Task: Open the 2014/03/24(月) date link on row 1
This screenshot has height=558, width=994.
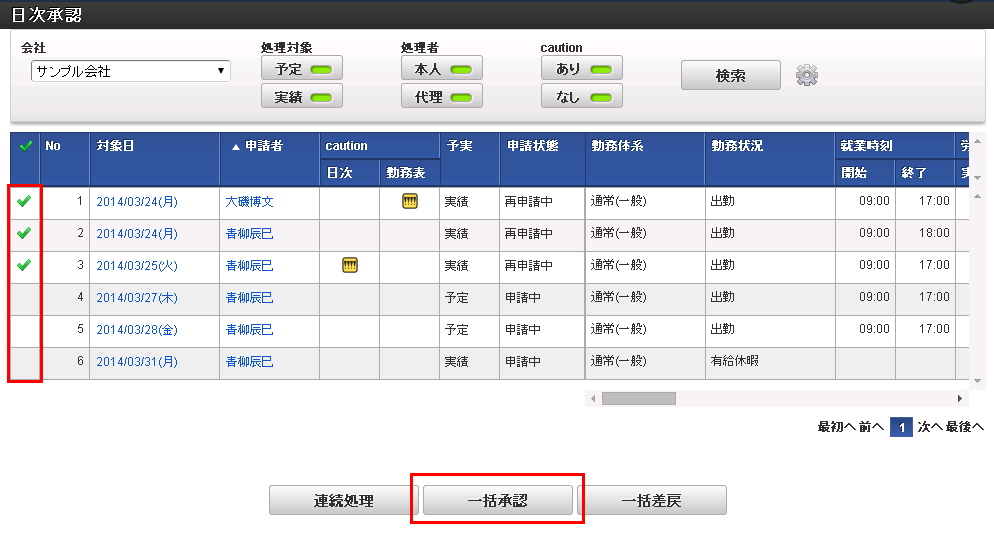Action: pyautogui.click(x=137, y=202)
